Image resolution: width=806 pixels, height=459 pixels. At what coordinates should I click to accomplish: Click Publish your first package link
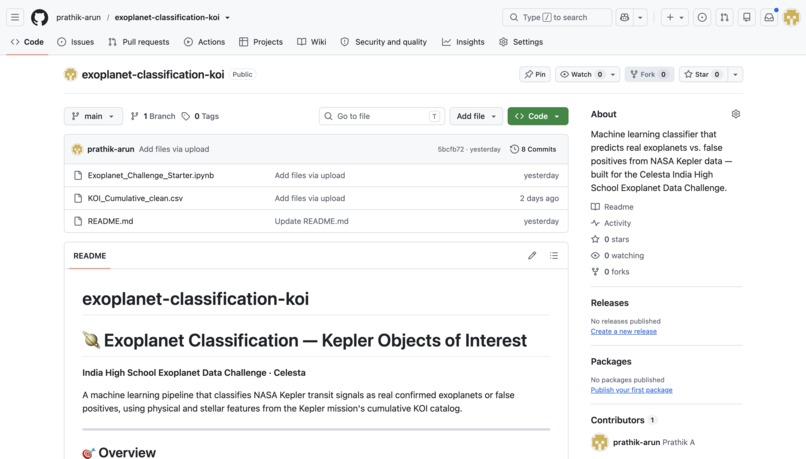(x=631, y=390)
